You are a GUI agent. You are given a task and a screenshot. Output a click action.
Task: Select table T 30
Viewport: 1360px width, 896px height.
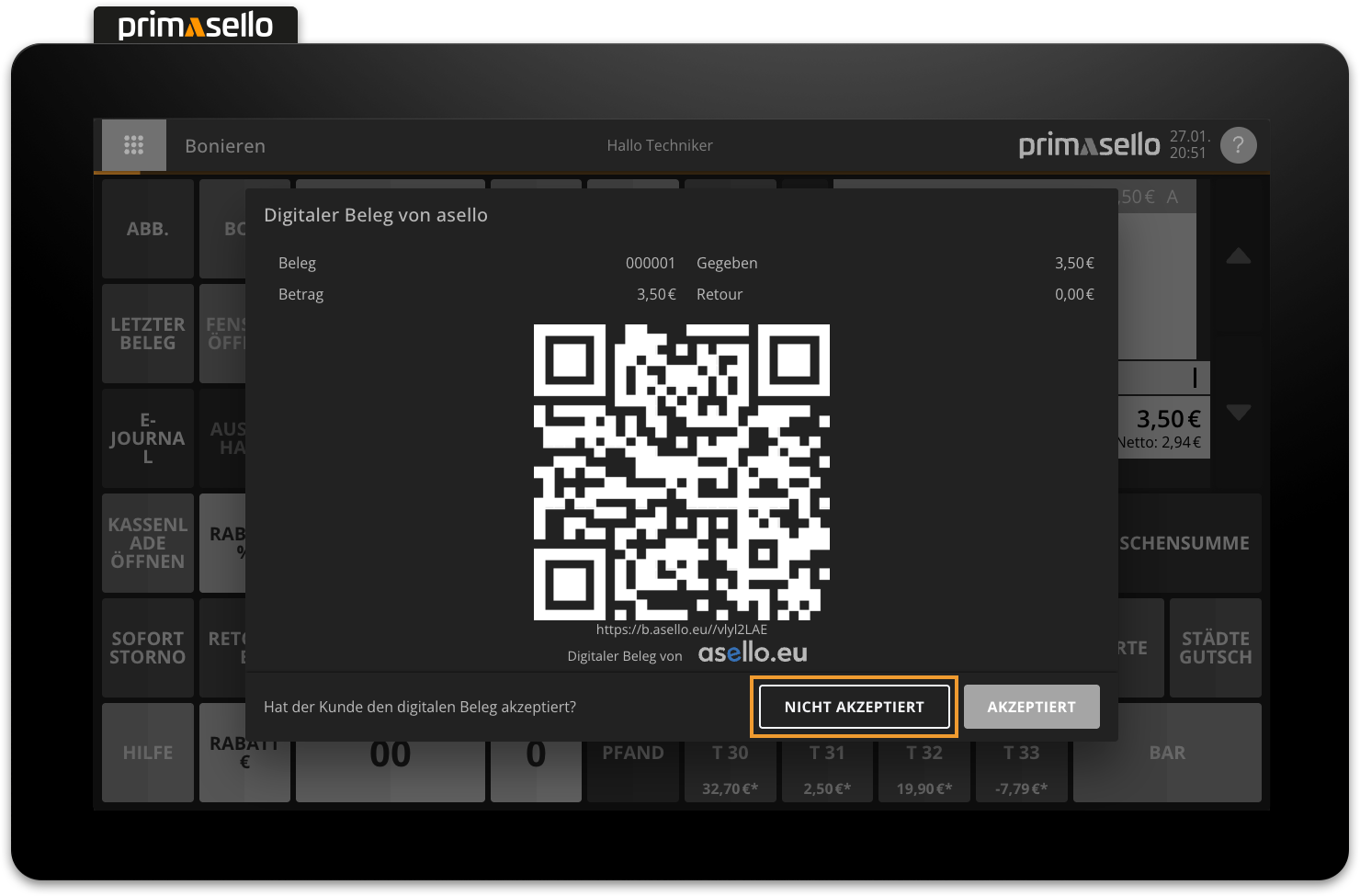(x=731, y=753)
